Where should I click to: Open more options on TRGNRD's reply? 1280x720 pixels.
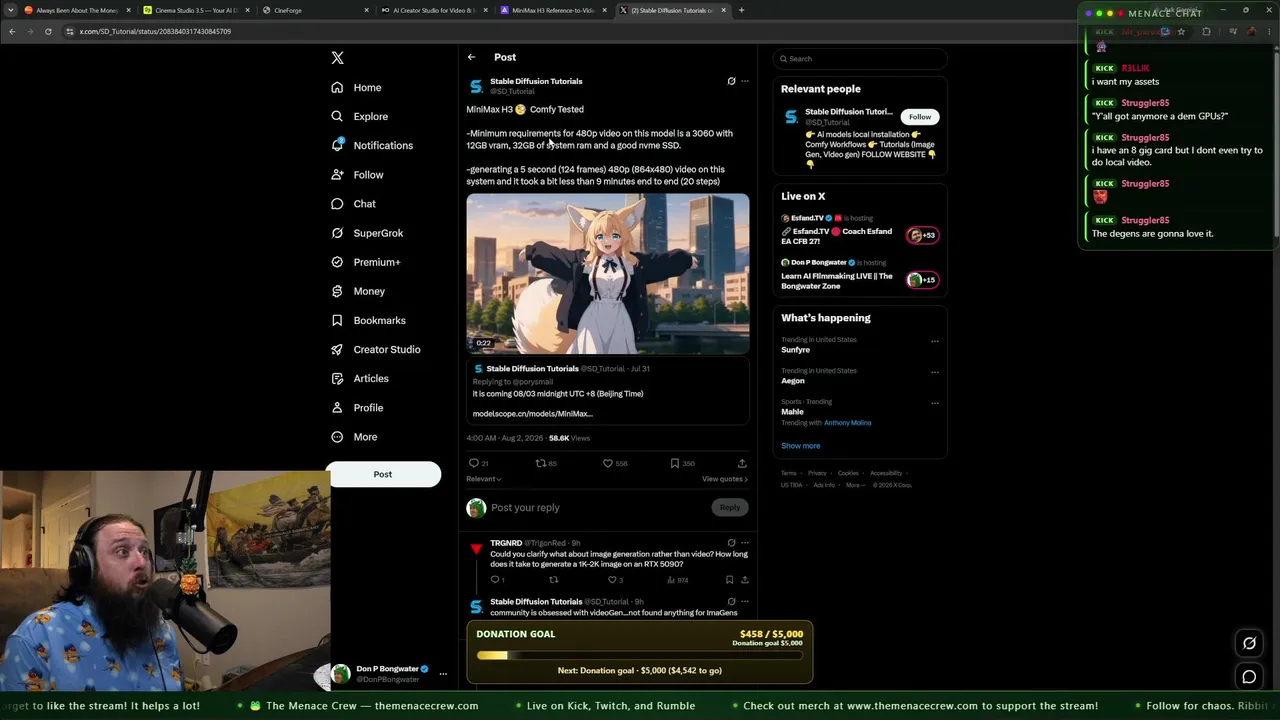click(744, 543)
